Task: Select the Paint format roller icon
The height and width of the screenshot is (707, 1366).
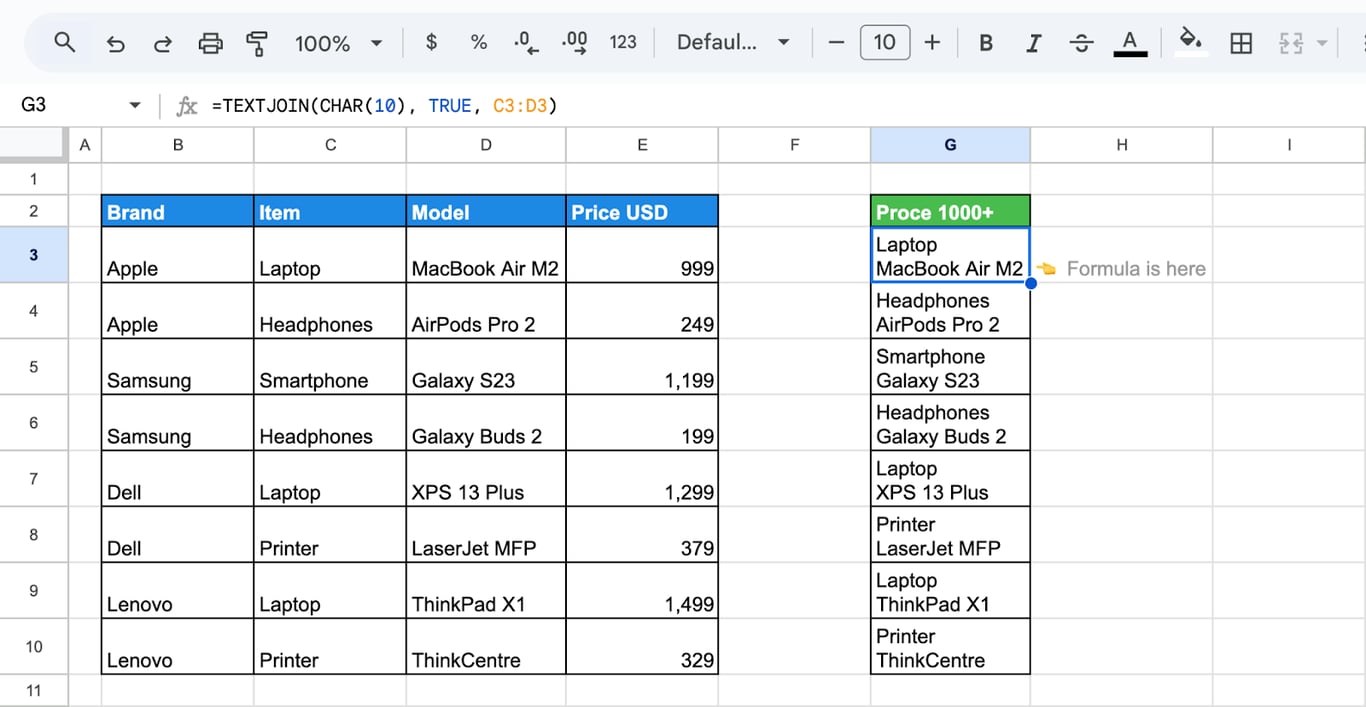Action: [257, 43]
